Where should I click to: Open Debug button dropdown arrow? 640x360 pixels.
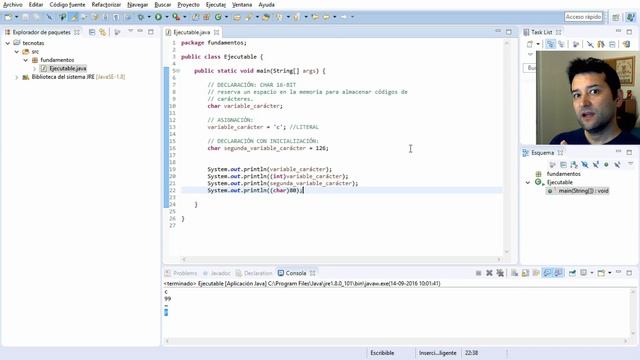[149, 17]
